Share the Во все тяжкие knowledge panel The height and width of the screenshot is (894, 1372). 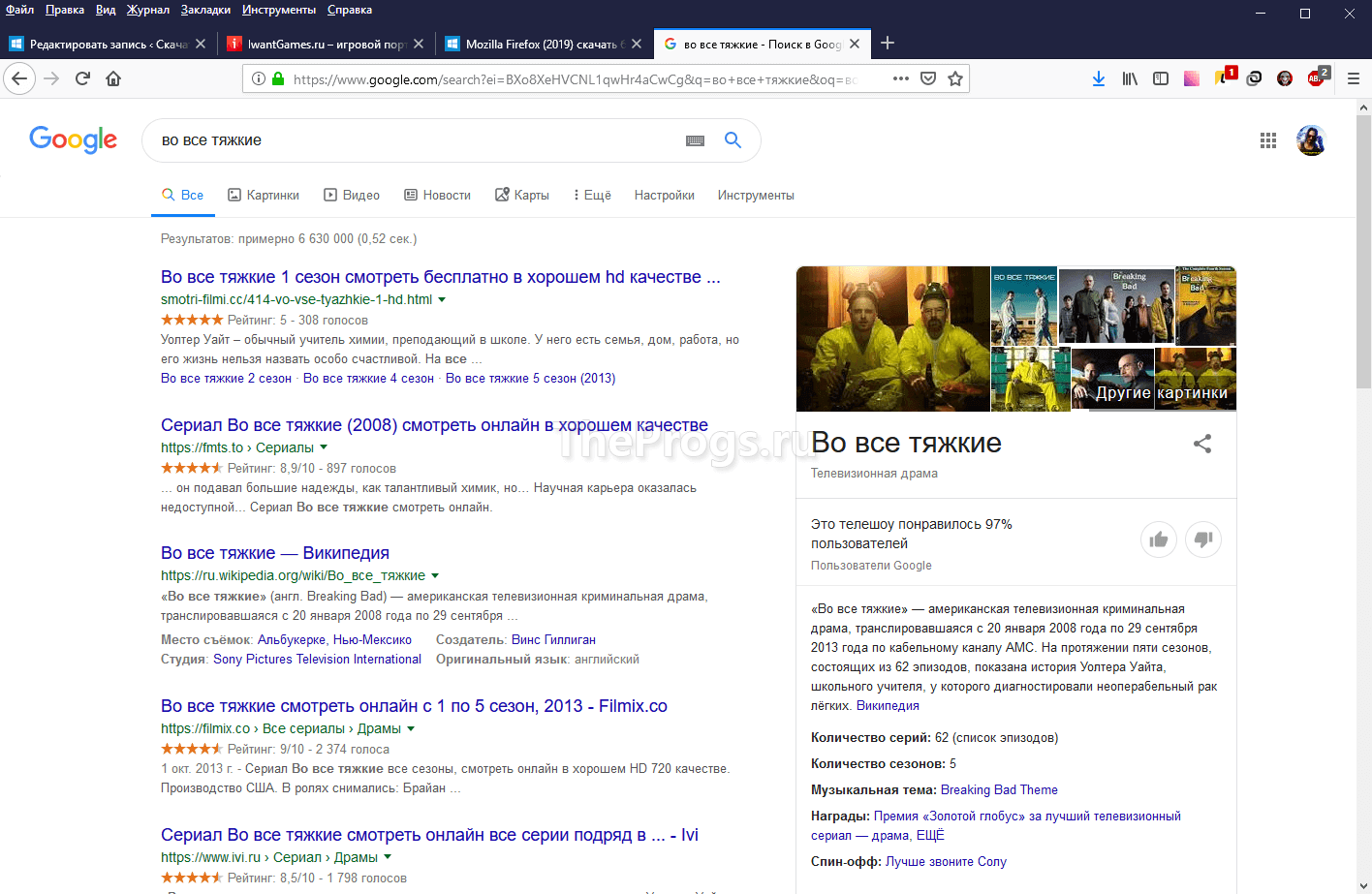[x=1202, y=444]
